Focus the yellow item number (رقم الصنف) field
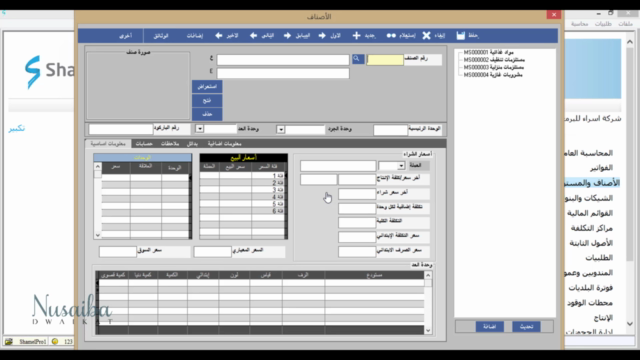The image size is (640, 360). (x=385, y=60)
